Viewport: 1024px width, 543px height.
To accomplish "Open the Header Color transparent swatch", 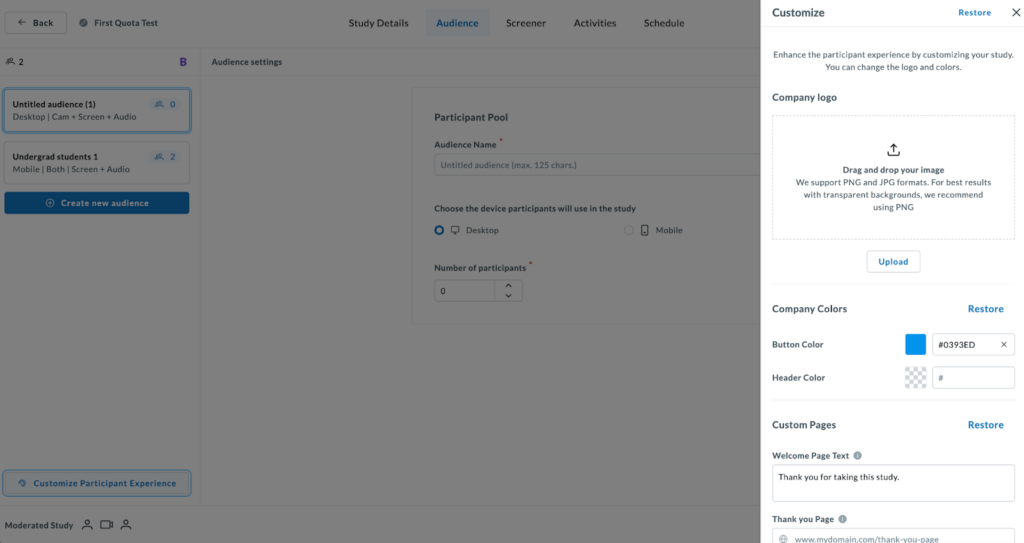I will click(x=915, y=378).
